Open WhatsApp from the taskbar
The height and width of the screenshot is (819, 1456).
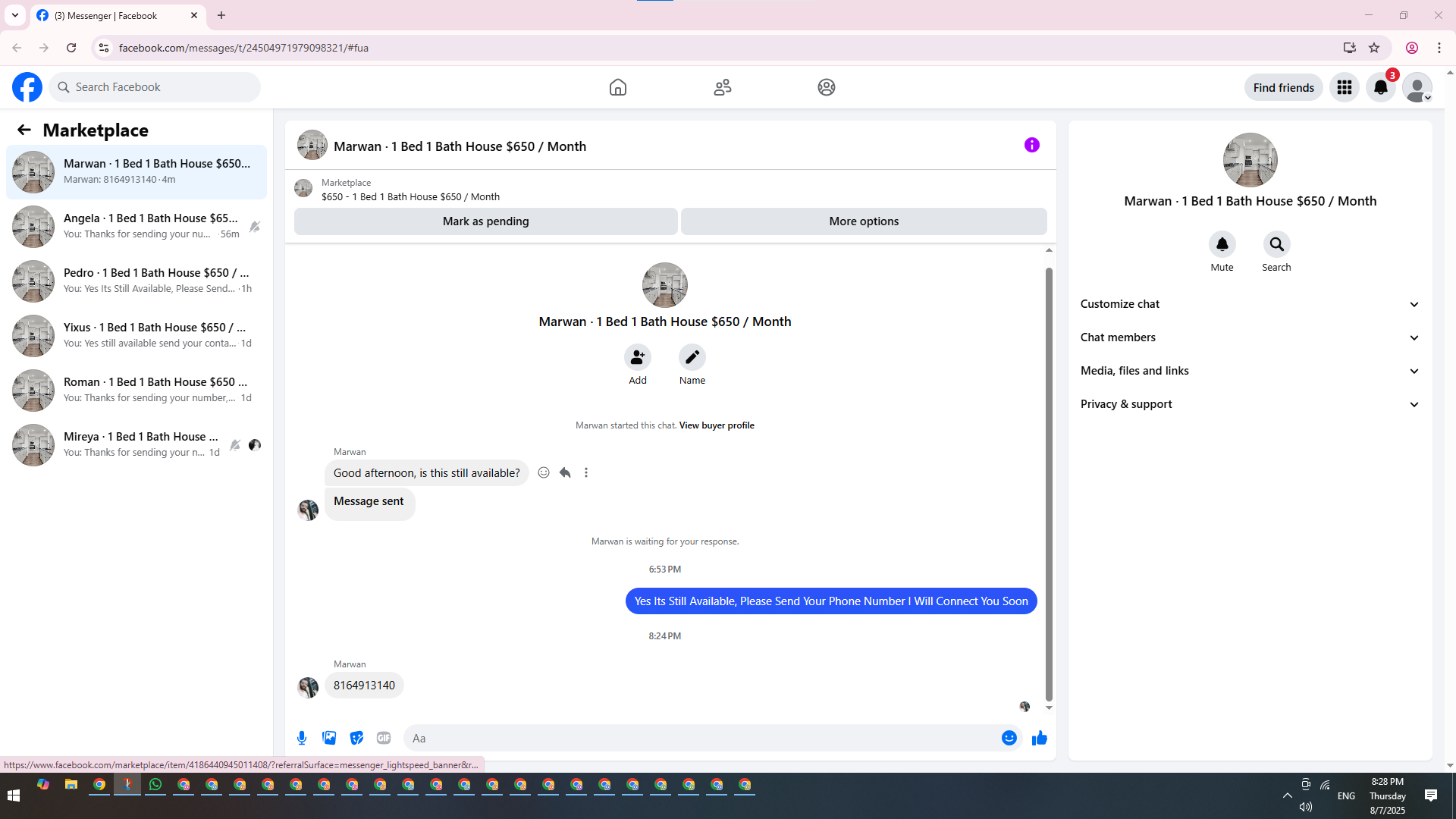pos(155,785)
